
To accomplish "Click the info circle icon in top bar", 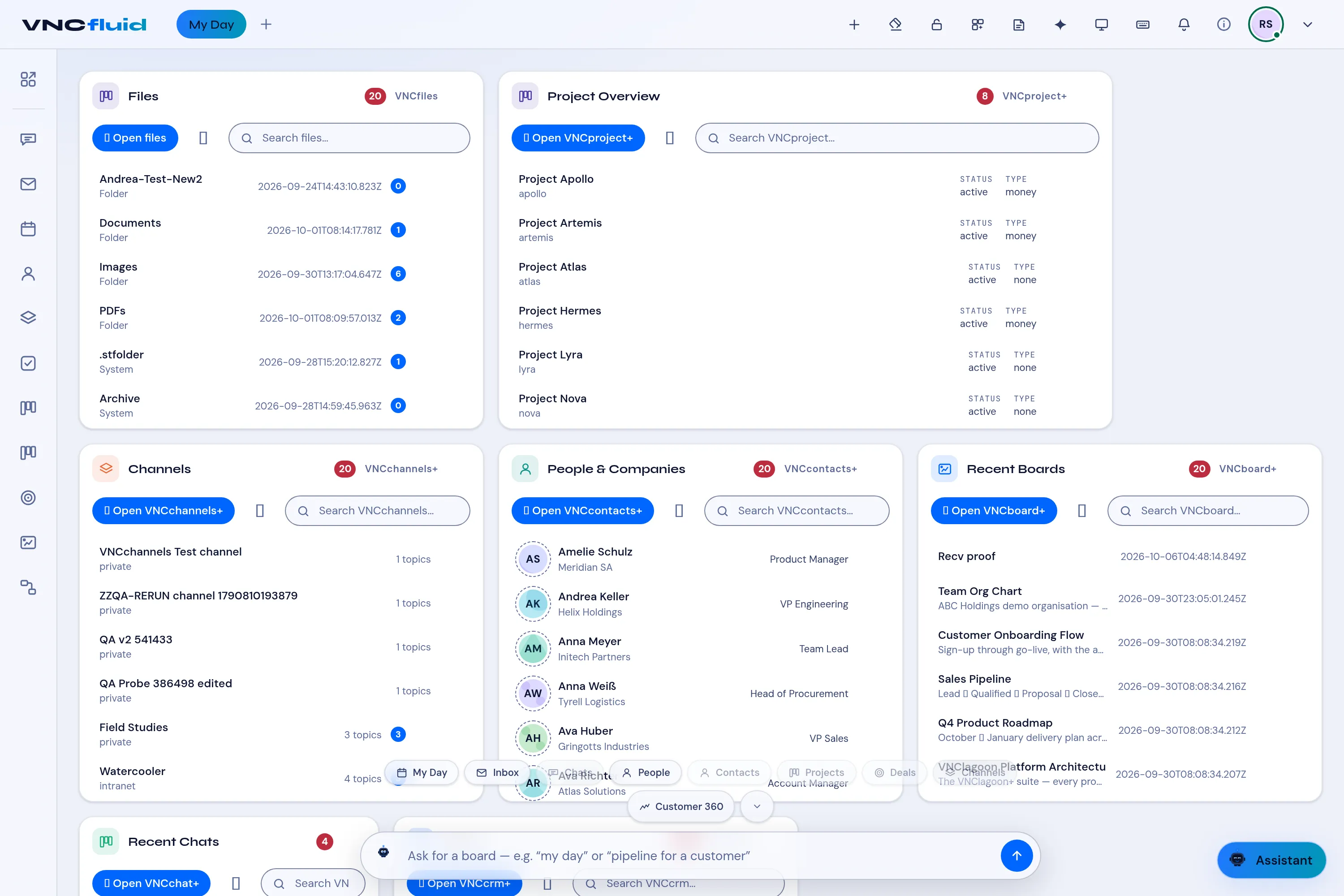I will click(x=1223, y=25).
